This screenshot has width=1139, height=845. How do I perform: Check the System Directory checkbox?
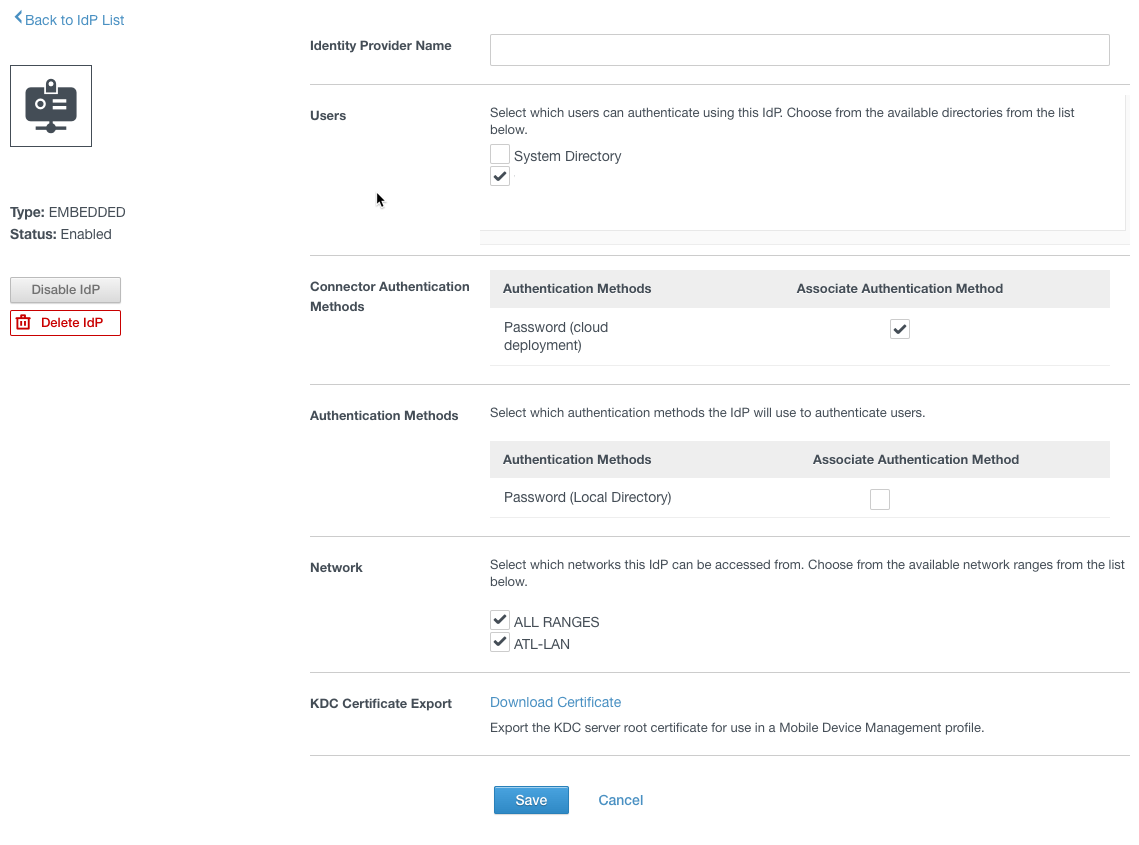(500, 154)
